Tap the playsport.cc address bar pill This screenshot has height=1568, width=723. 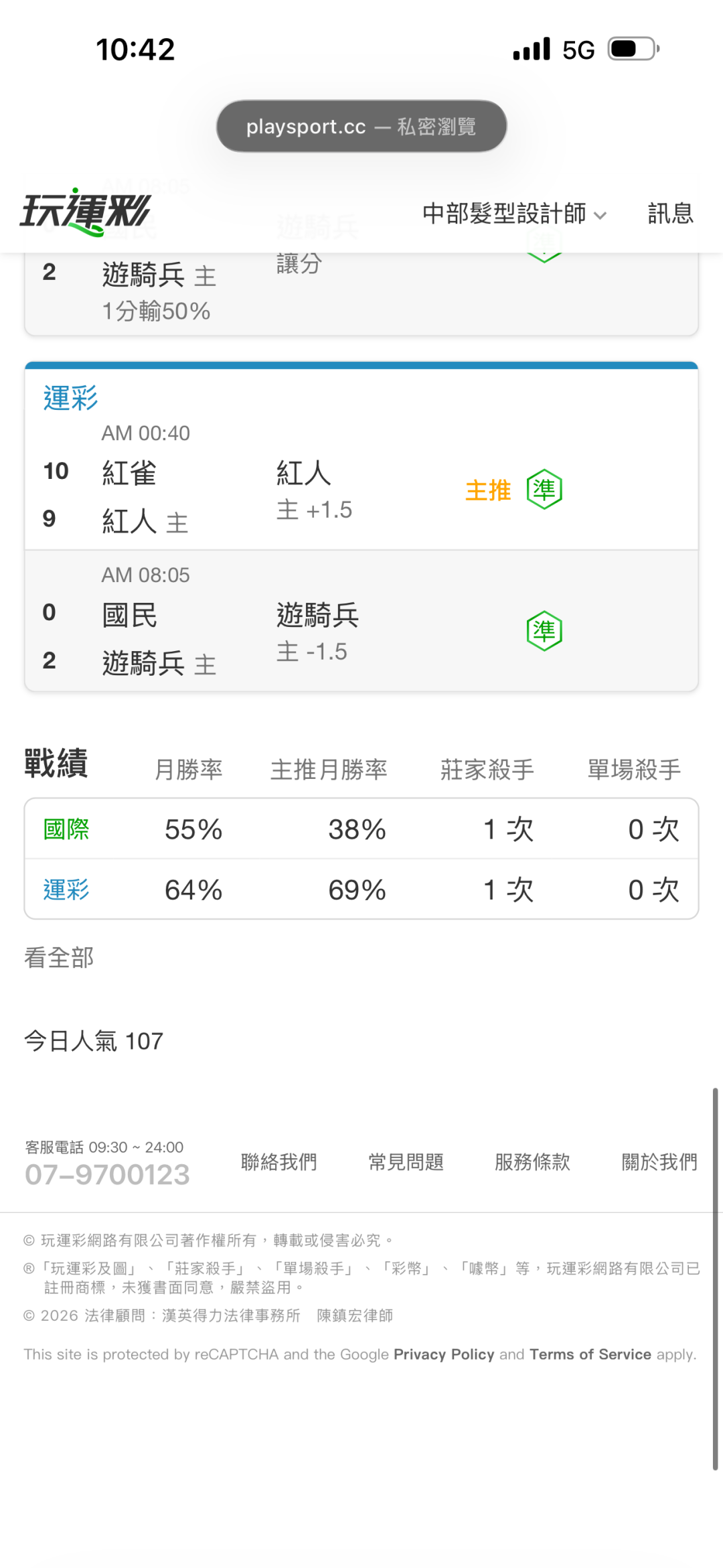(361, 126)
